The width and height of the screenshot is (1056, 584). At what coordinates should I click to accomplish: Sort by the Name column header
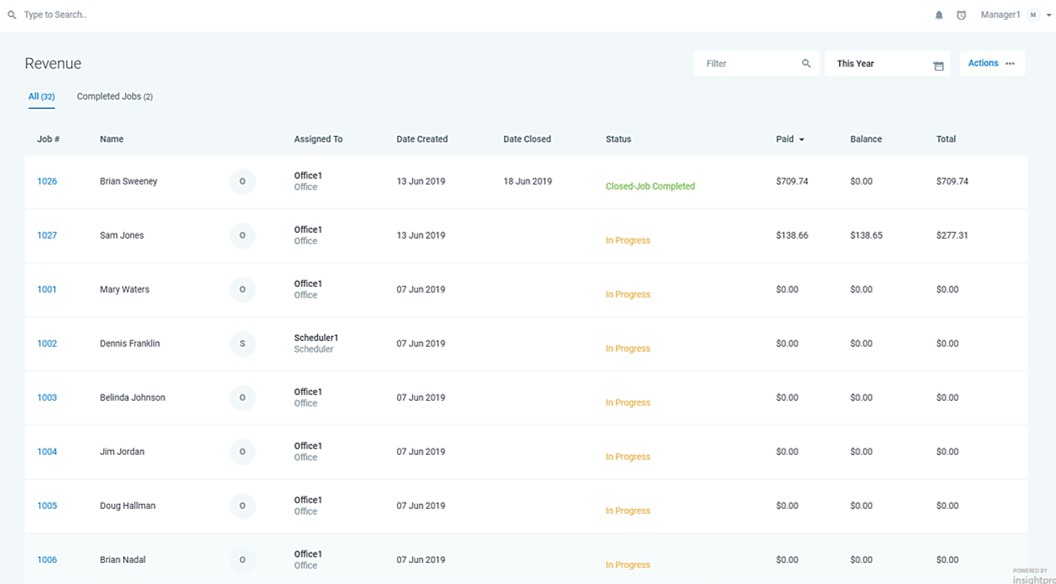112,139
